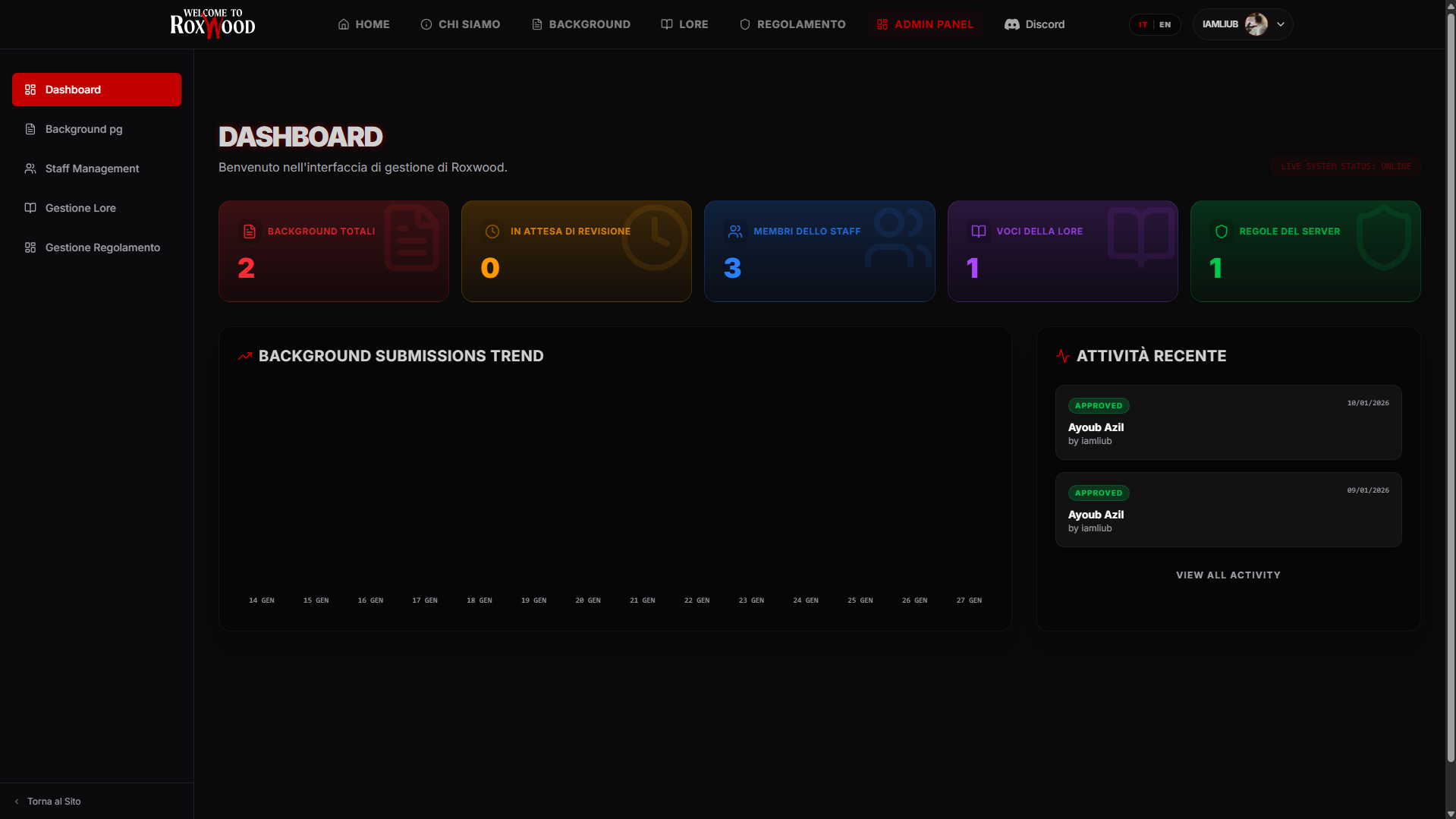
Task: Go to the Regolamento navigation tab
Action: pyautogui.click(x=792, y=24)
